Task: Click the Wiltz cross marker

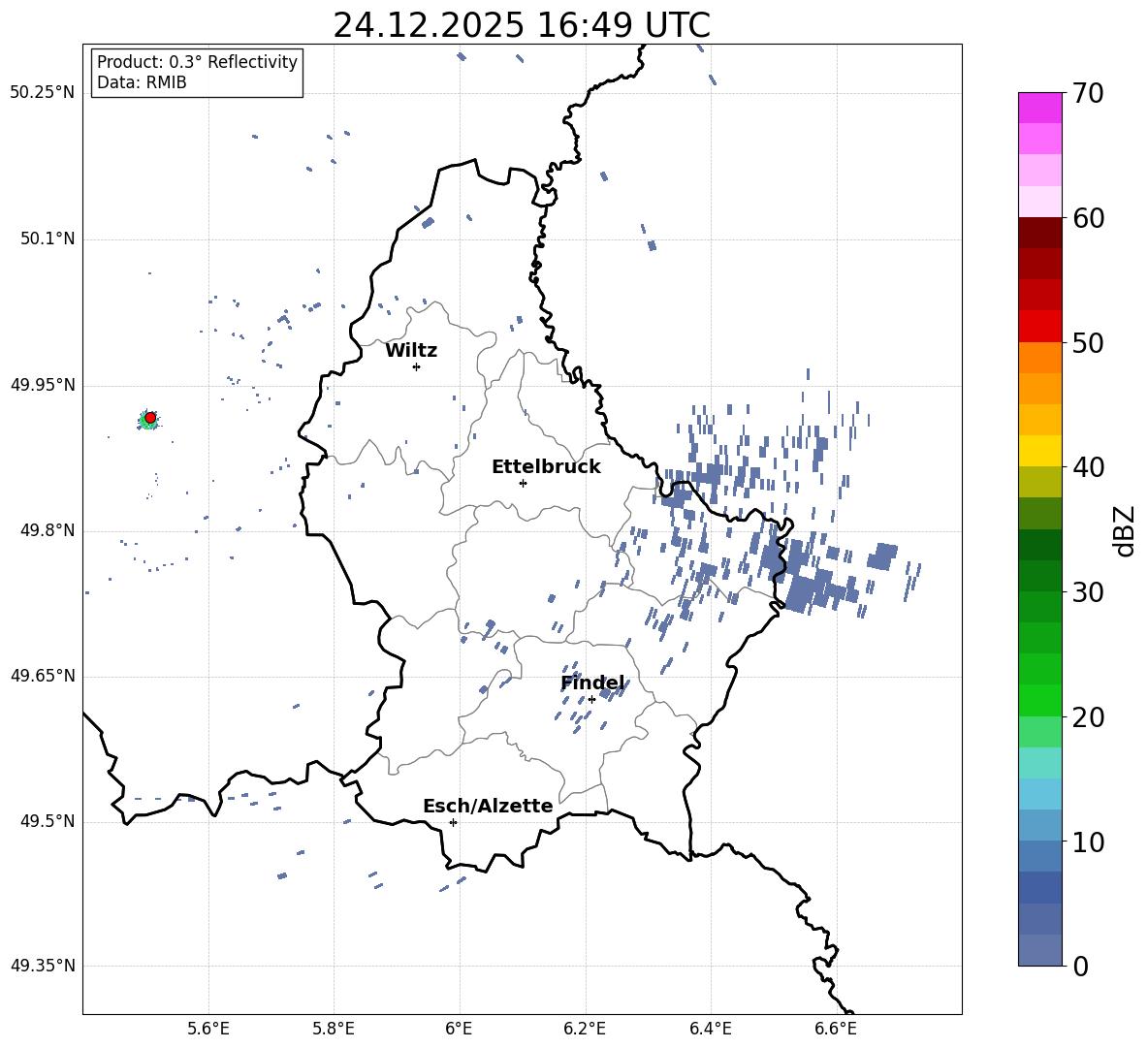Action: [416, 366]
